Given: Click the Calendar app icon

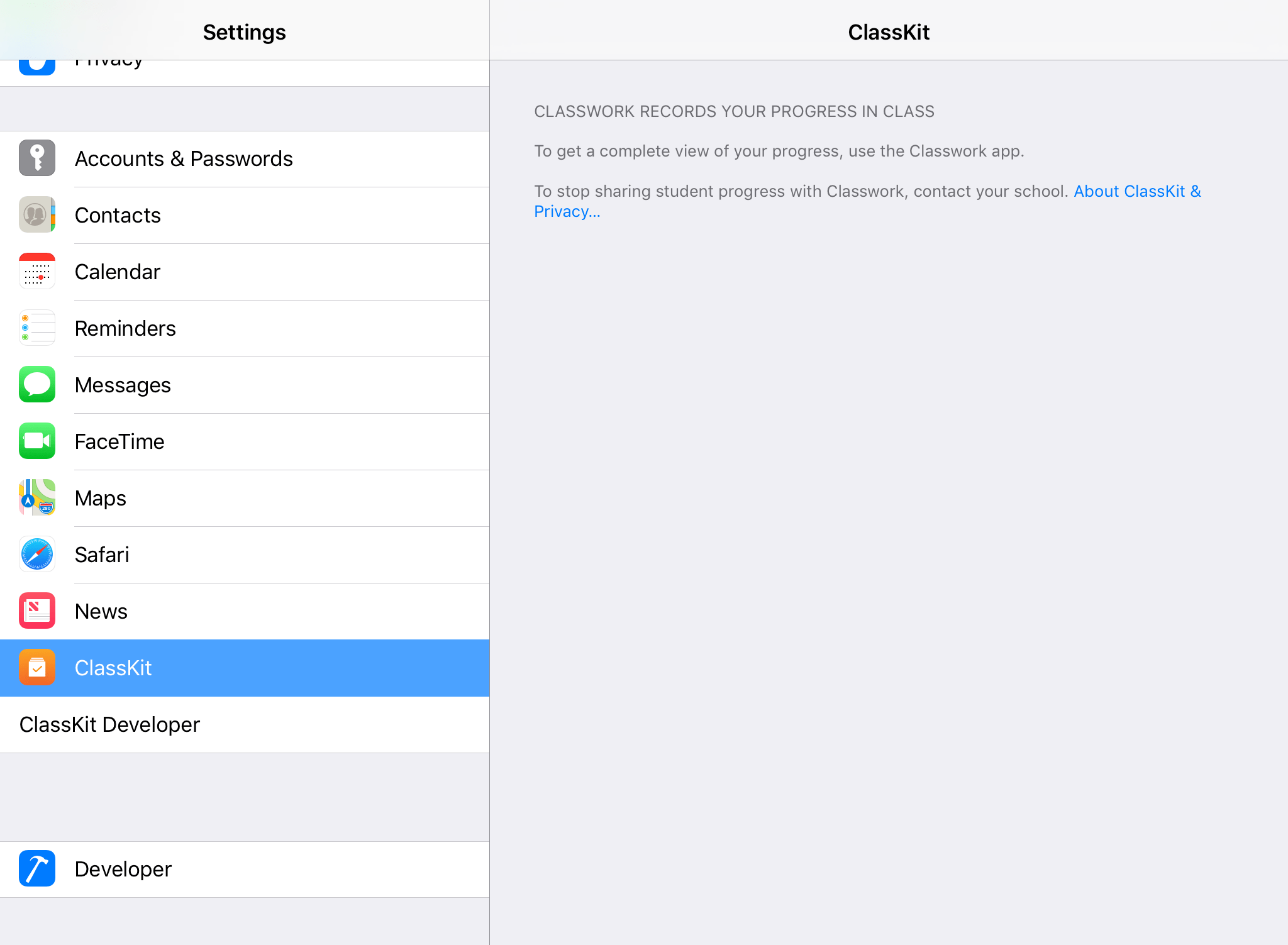Looking at the screenshot, I should [36, 272].
